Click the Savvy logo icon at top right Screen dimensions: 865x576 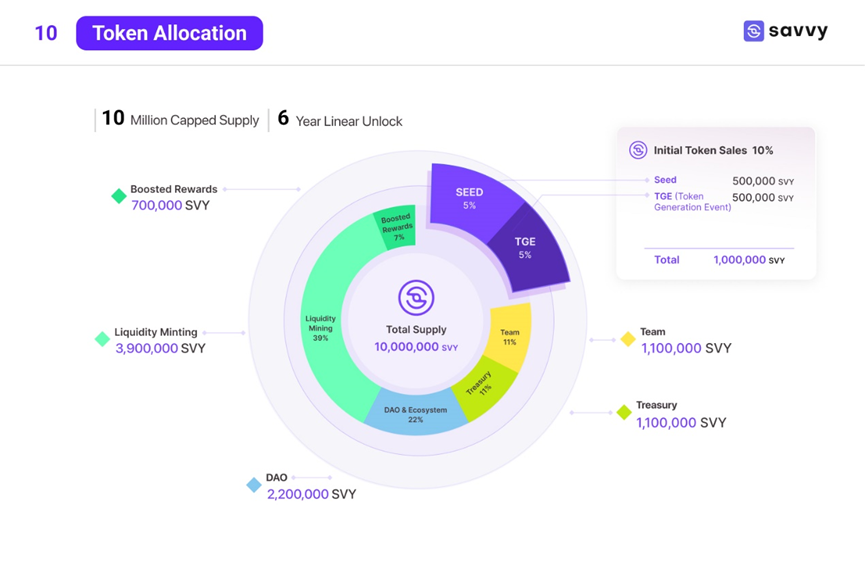tap(753, 32)
